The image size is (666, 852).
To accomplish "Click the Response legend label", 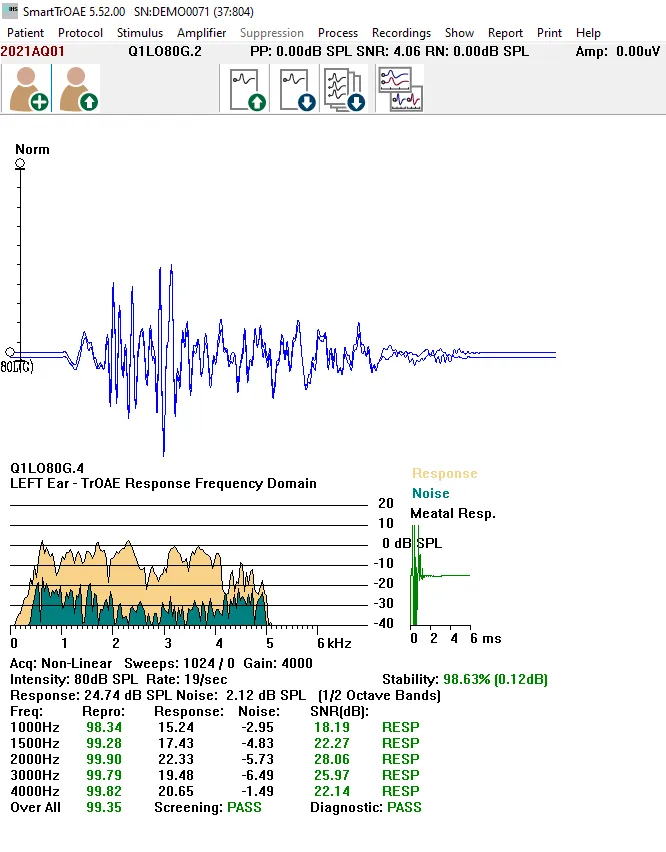I will pyautogui.click(x=445, y=474).
